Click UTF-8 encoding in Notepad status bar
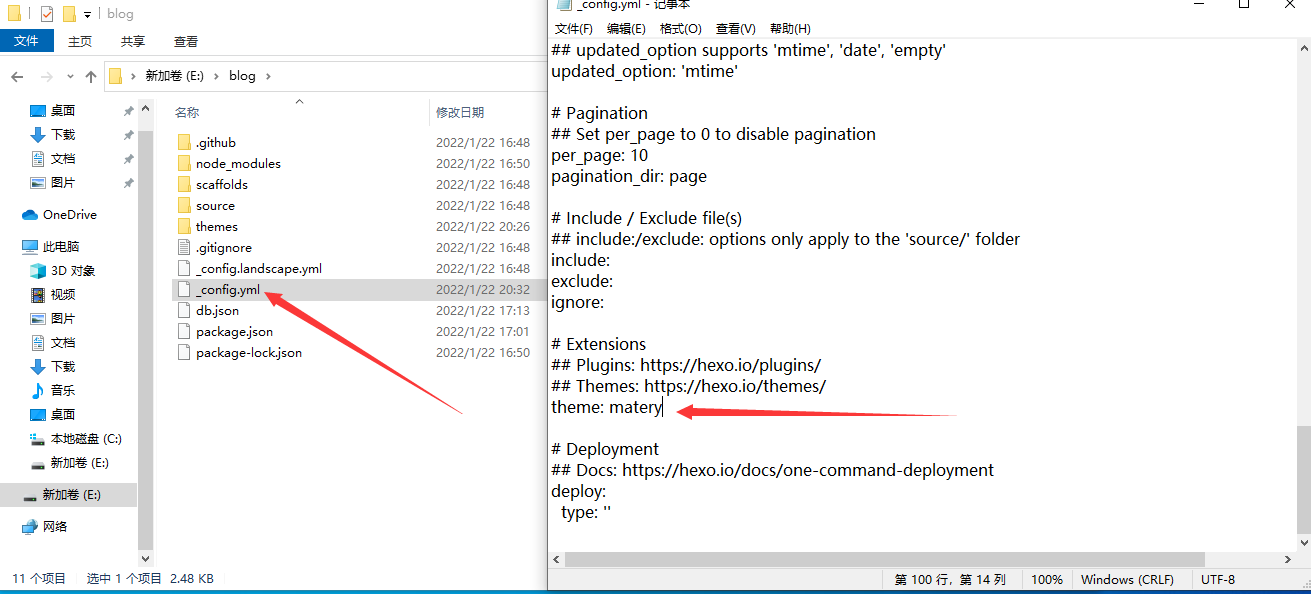This screenshot has height=594, width=1311. point(1218,579)
